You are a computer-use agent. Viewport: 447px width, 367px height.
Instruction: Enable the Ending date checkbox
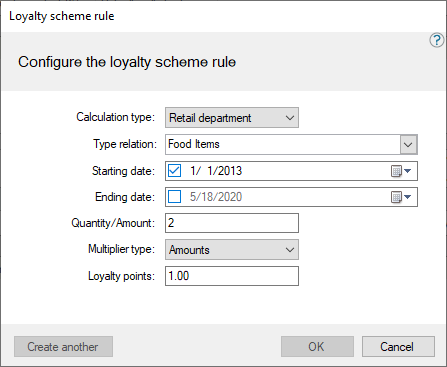(175, 197)
